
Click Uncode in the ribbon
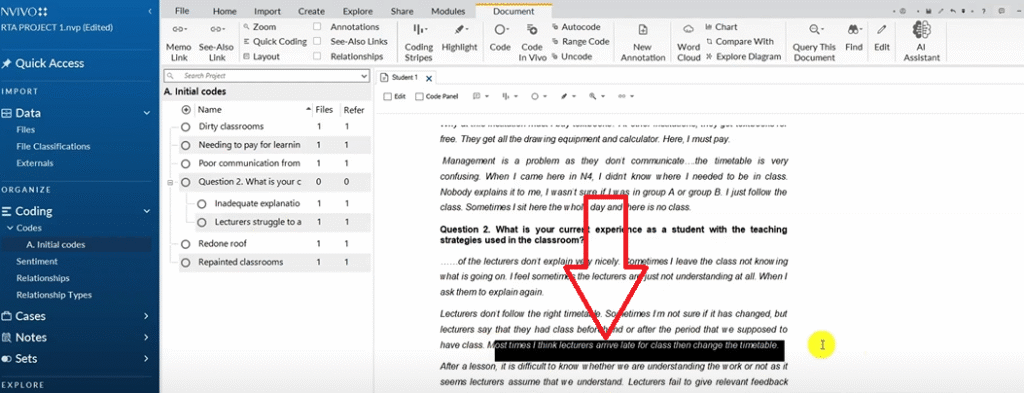point(571,56)
